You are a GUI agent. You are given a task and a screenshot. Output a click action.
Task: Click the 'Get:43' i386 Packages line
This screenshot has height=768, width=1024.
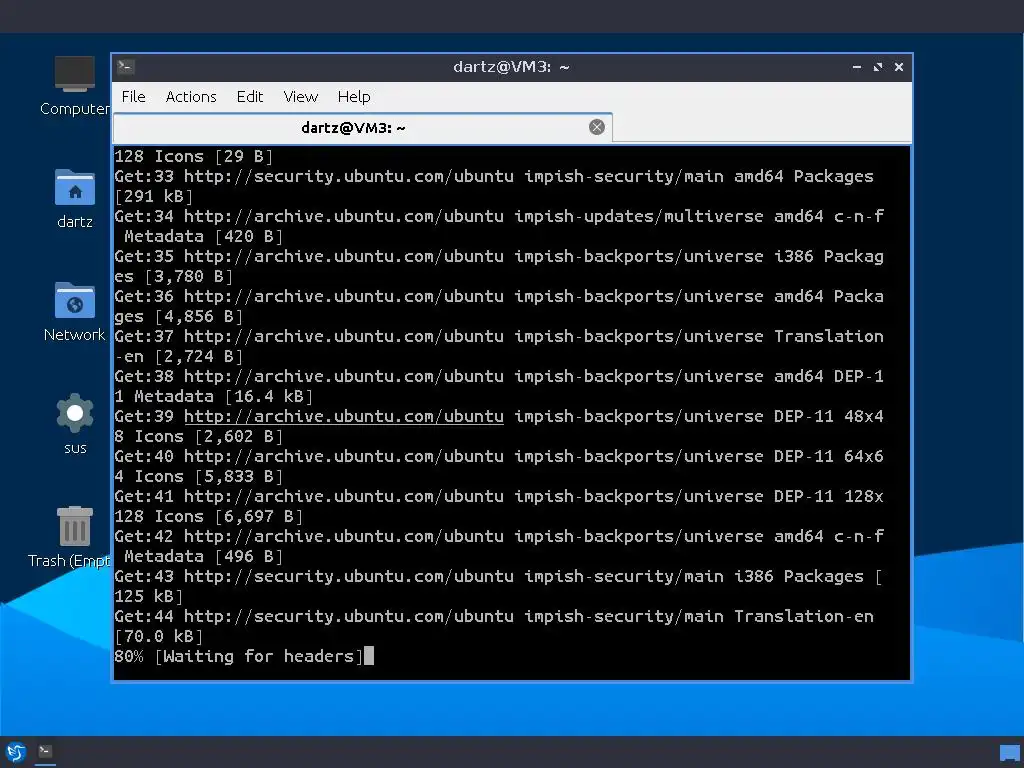point(498,576)
